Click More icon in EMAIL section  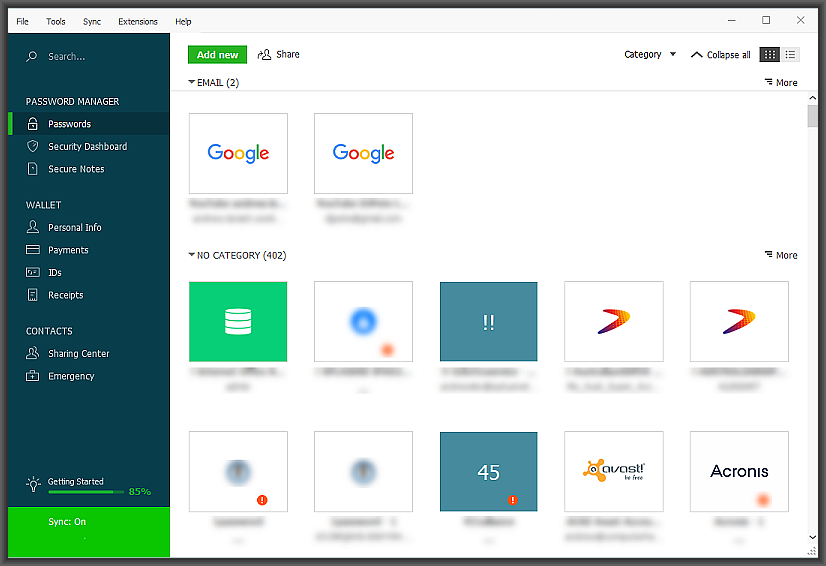point(769,82)
